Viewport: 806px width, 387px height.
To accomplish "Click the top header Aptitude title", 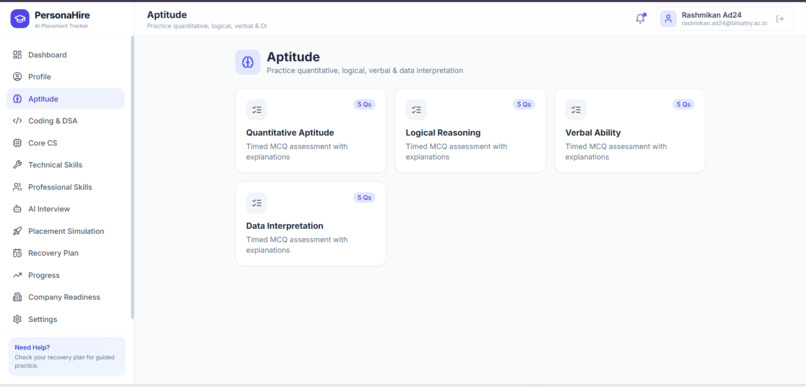I will click(167, 15).
